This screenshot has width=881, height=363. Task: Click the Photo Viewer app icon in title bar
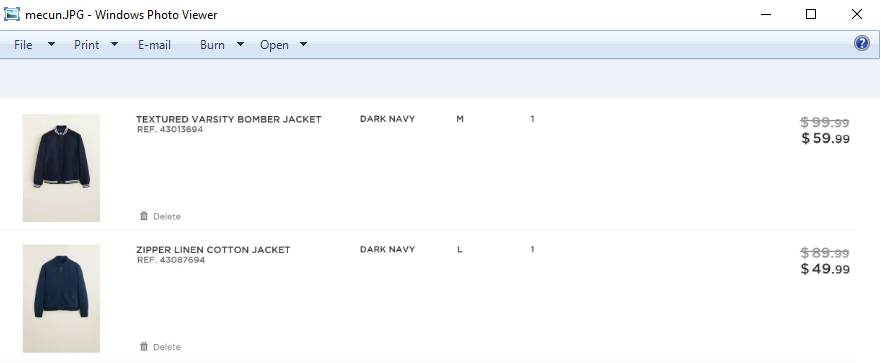(12, 15)
